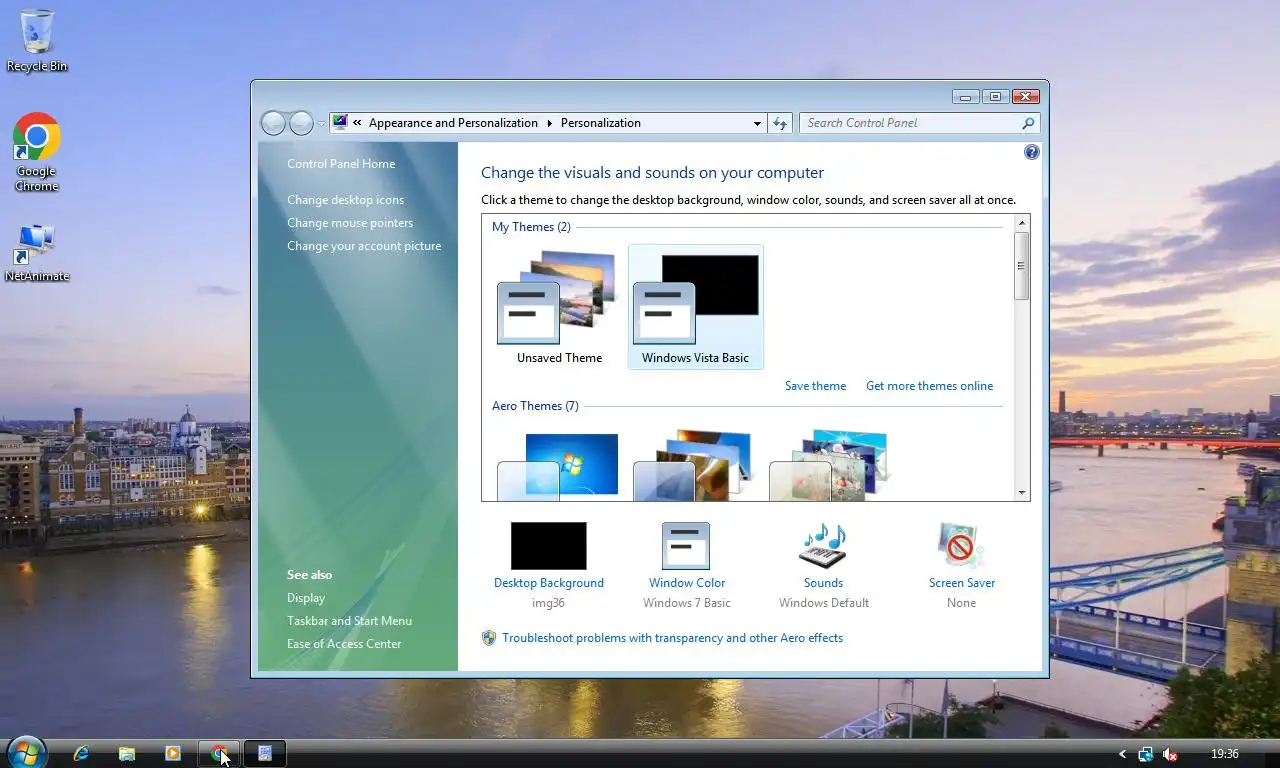Click the muted volume tray icon
The height and width of the screenshot is (768, 1280).
1169,754
